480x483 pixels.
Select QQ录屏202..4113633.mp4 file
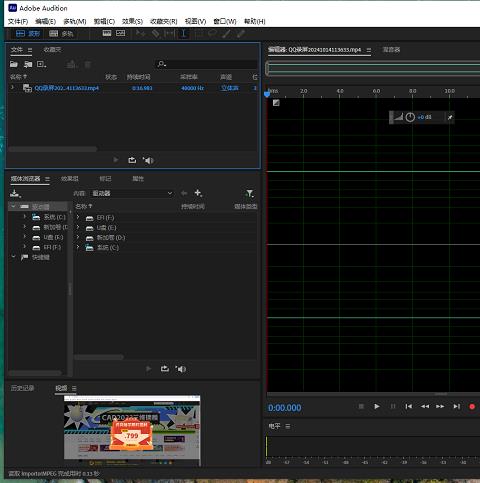pyautogui.click(x=67, y=88)
